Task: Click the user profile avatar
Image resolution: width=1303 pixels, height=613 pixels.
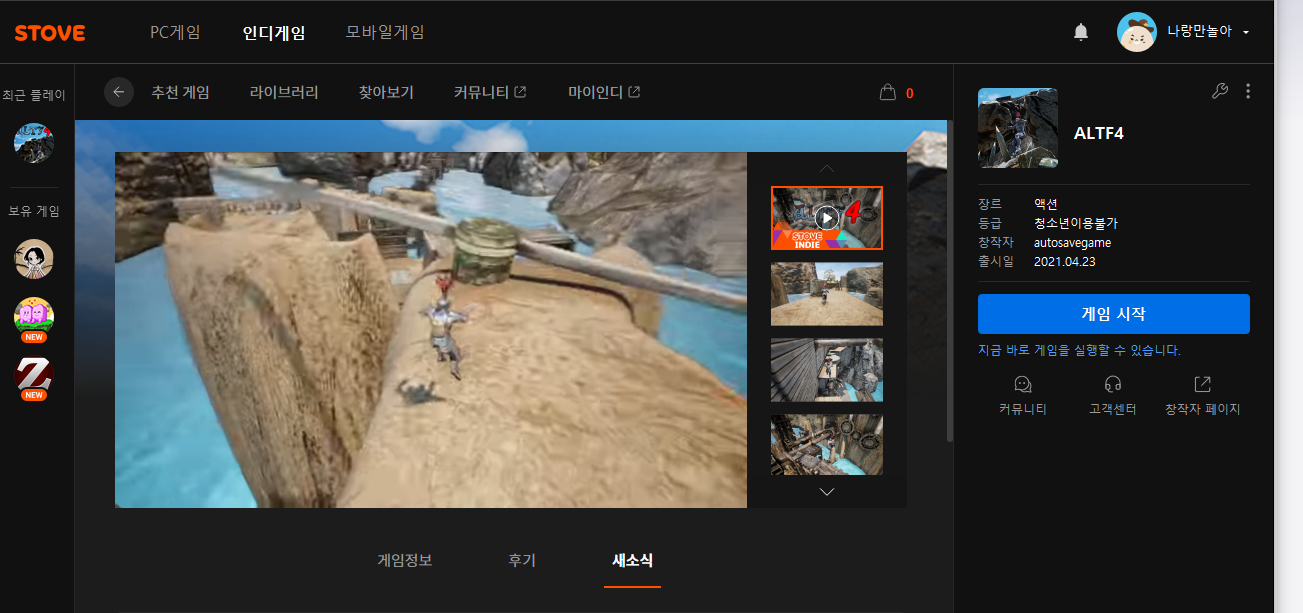Action: [x=1137, y=32]
